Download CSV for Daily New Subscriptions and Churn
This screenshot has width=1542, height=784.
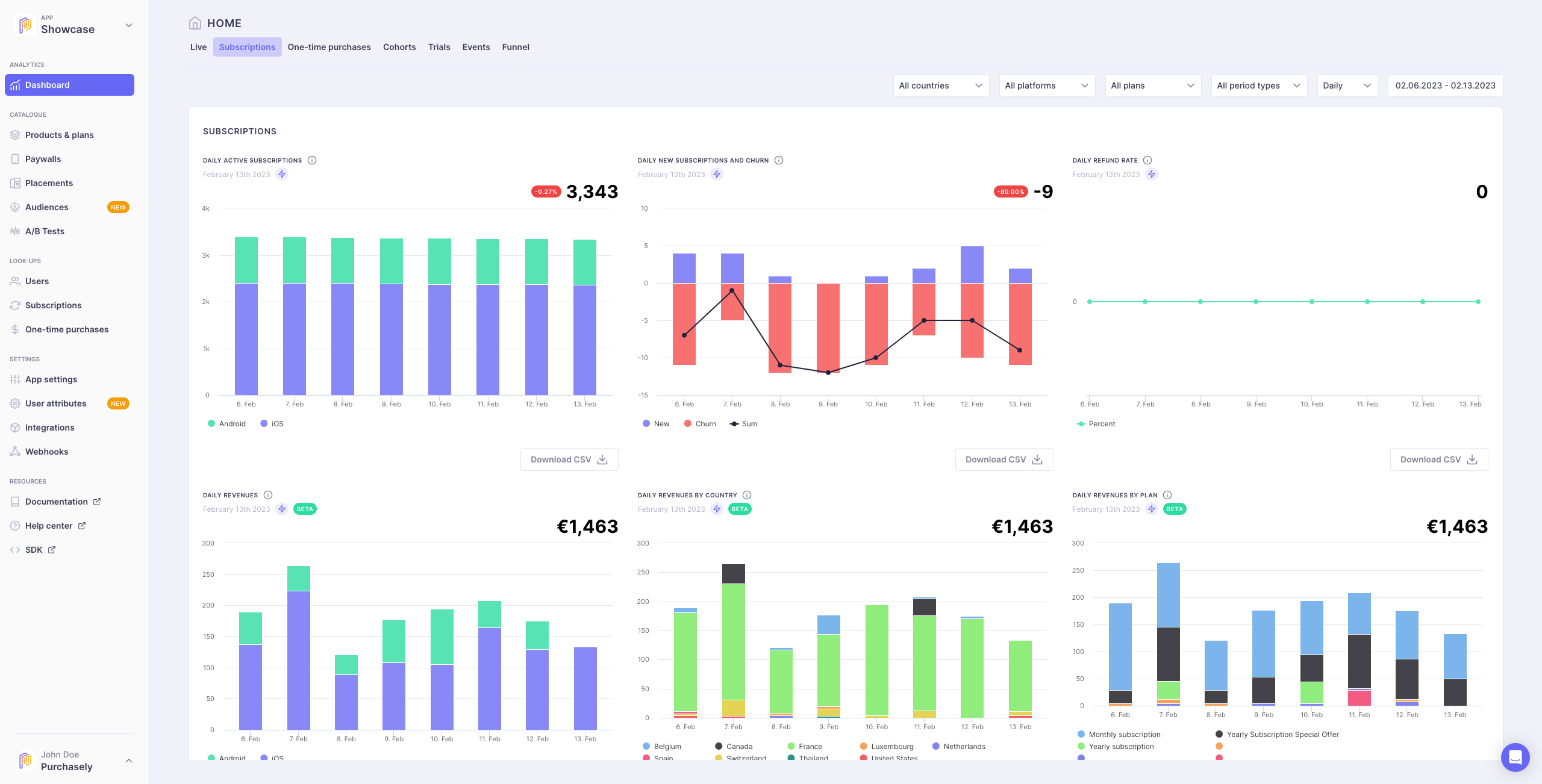(1004, 459)
